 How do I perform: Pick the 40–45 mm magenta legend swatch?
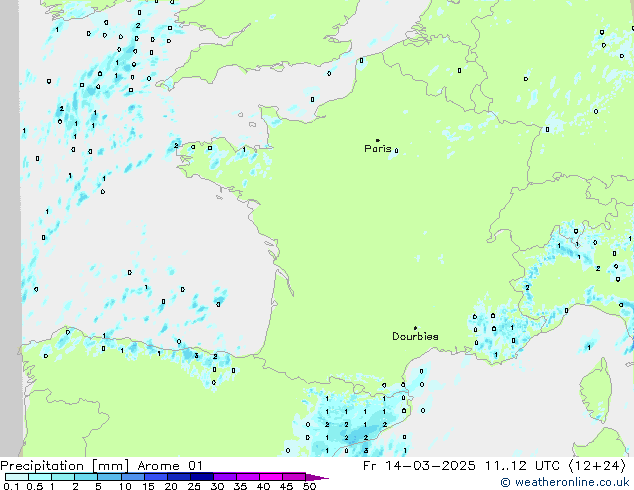[x=271, y=477]
